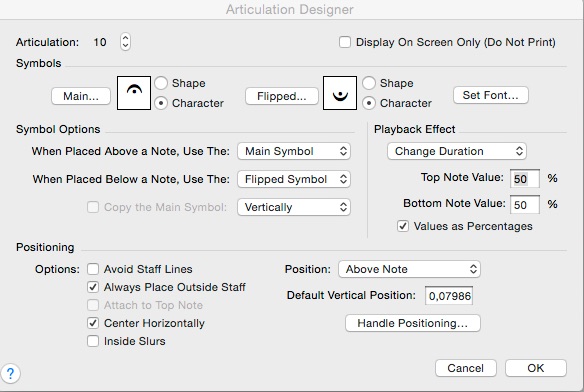584x392 pixels.
Task: Click OK to confirm articulation settings
Action: click(x=536, y=368)
